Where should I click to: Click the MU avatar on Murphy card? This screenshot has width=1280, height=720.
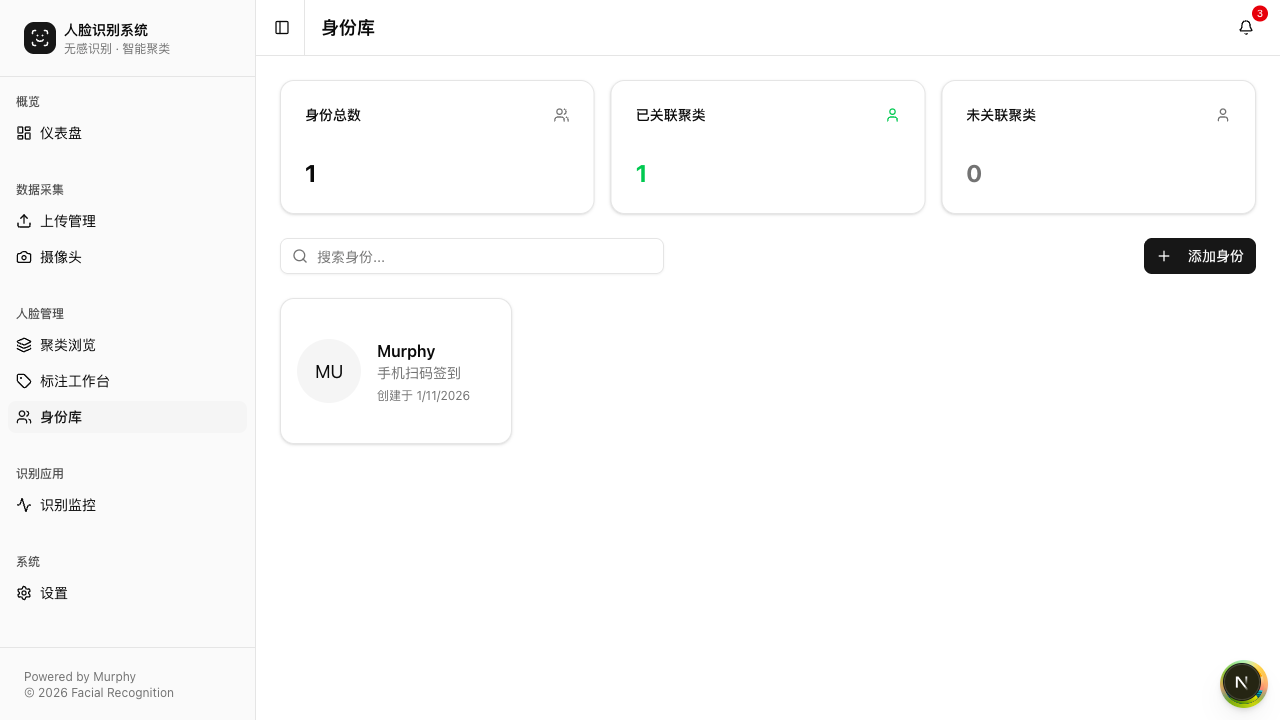[x=329, y=371]
